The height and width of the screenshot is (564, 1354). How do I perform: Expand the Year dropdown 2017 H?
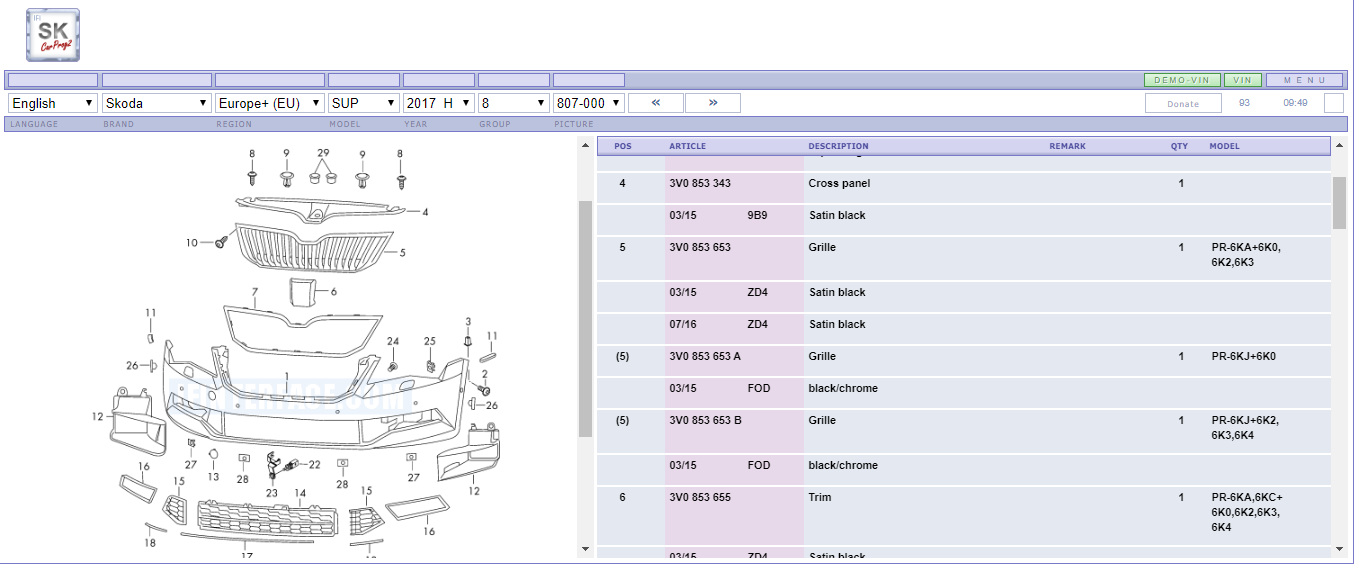[x=439, y=103]
